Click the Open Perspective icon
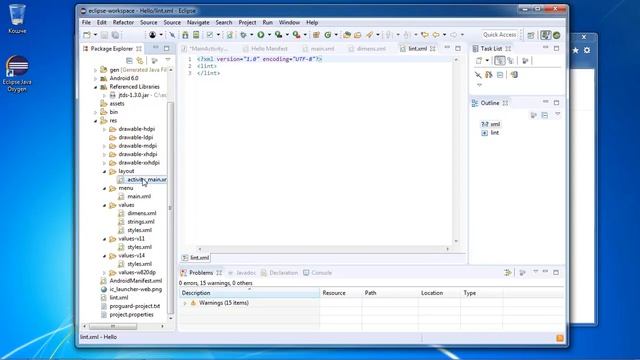 tap(531, 36)
